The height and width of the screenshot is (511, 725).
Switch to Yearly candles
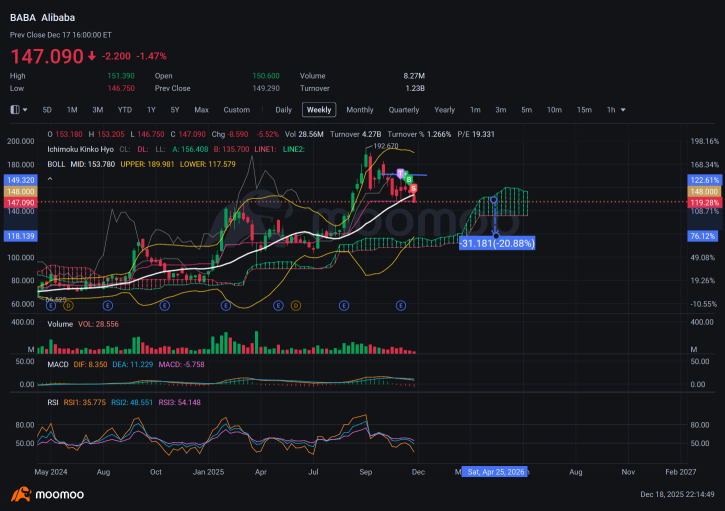point(444,110)
